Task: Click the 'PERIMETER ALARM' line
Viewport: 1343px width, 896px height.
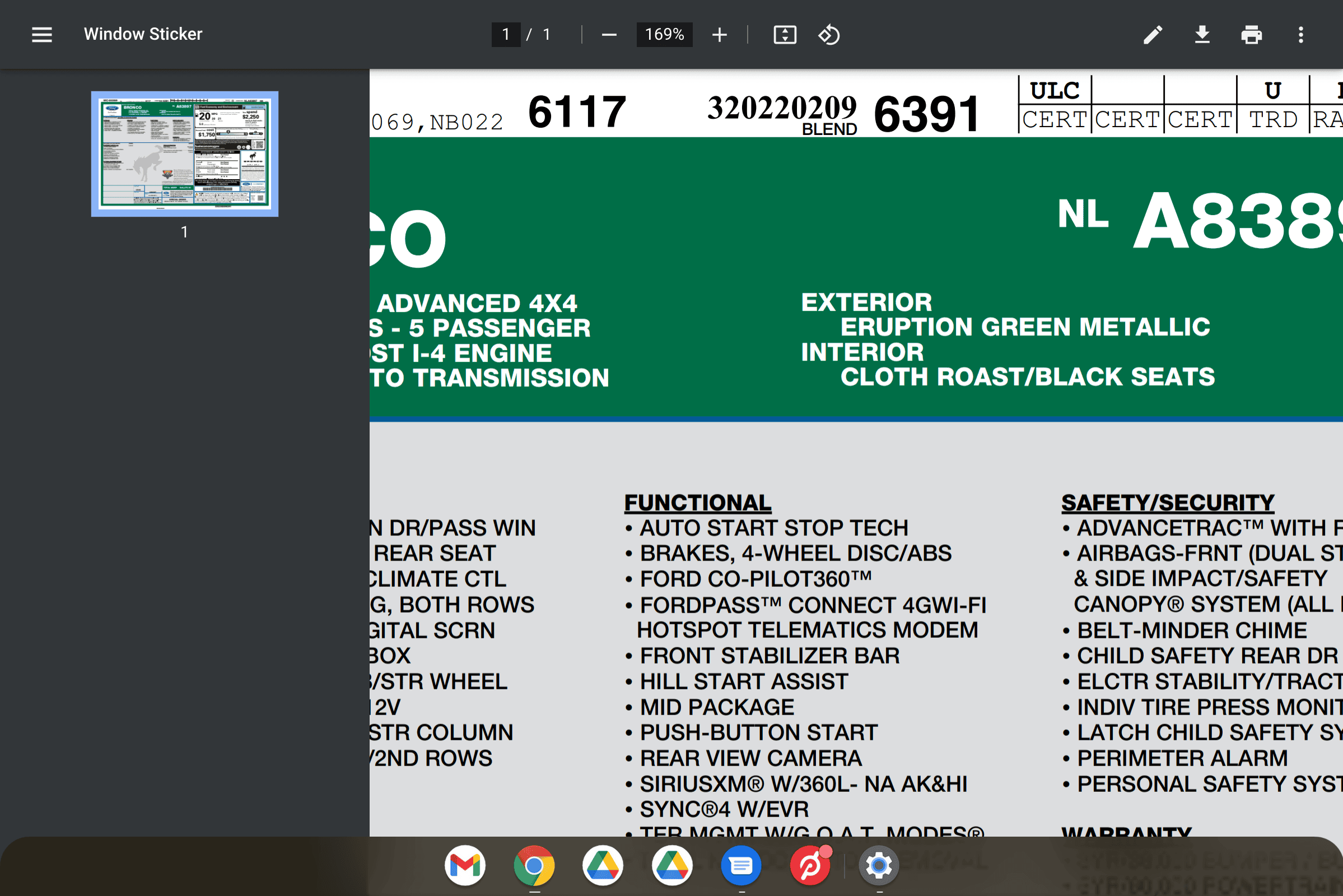Action: tap(1182, 758)
